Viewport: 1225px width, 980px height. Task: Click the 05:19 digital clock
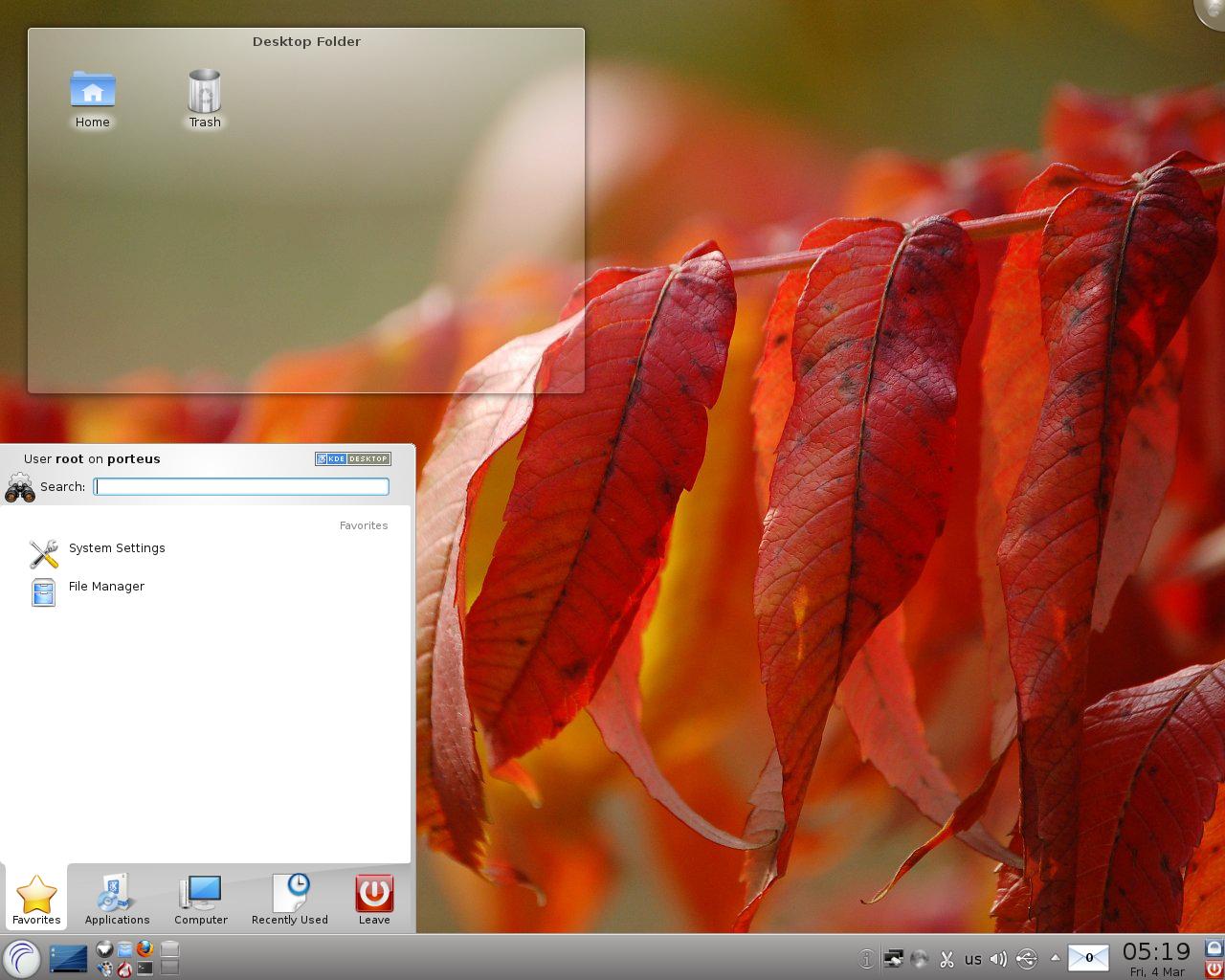(x=1156, y=951)
